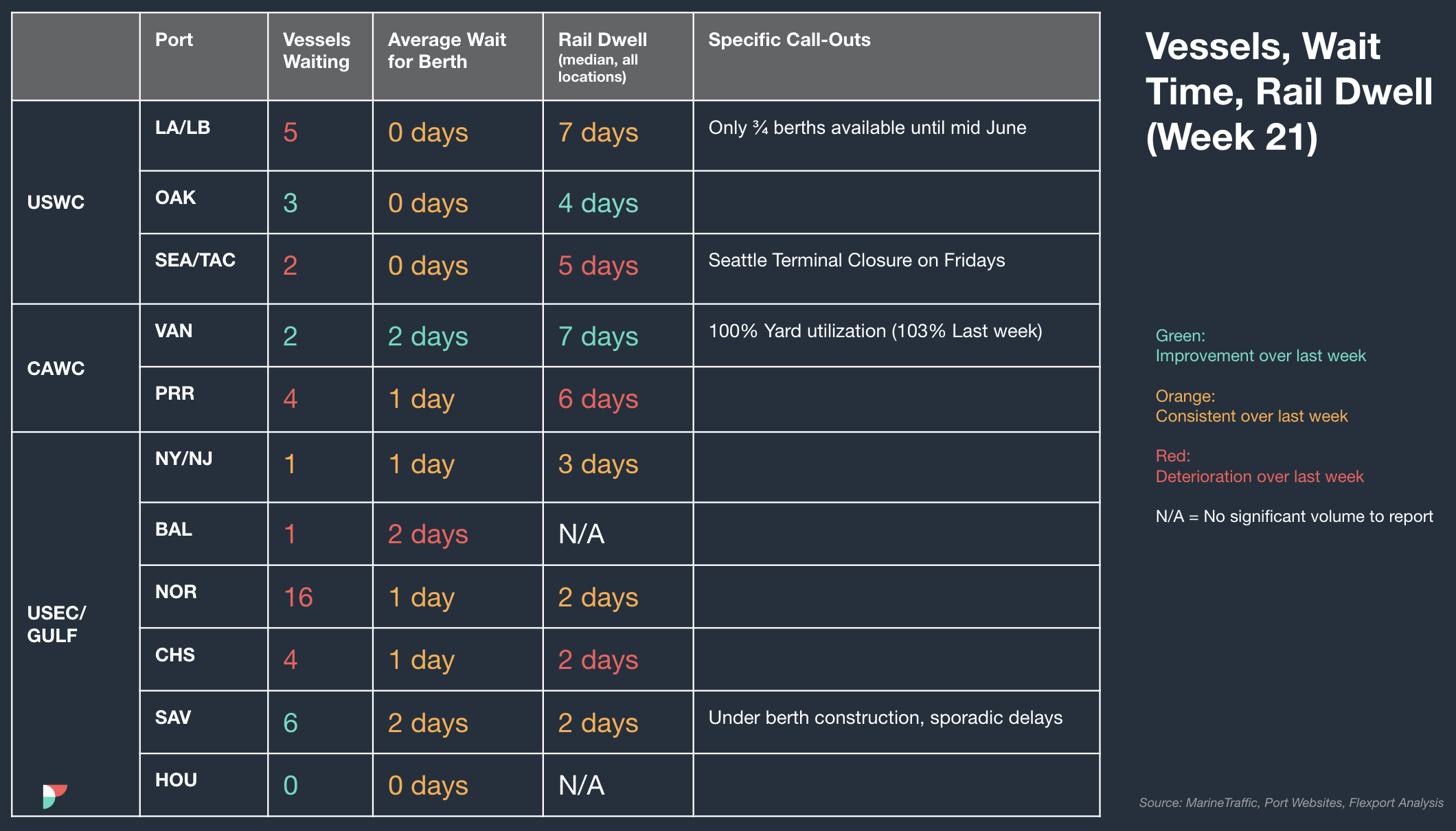Click the 100% Yard utilization call-out

(x=875, y=331)
